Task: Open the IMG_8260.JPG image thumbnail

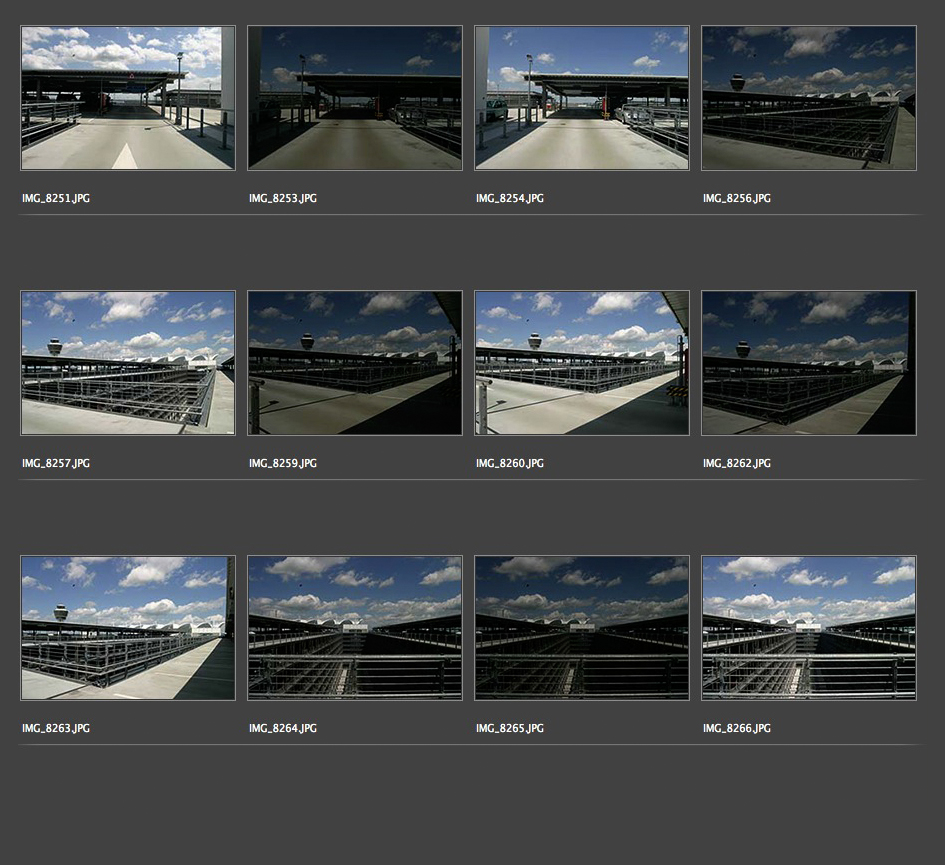Action: (582, 363)
